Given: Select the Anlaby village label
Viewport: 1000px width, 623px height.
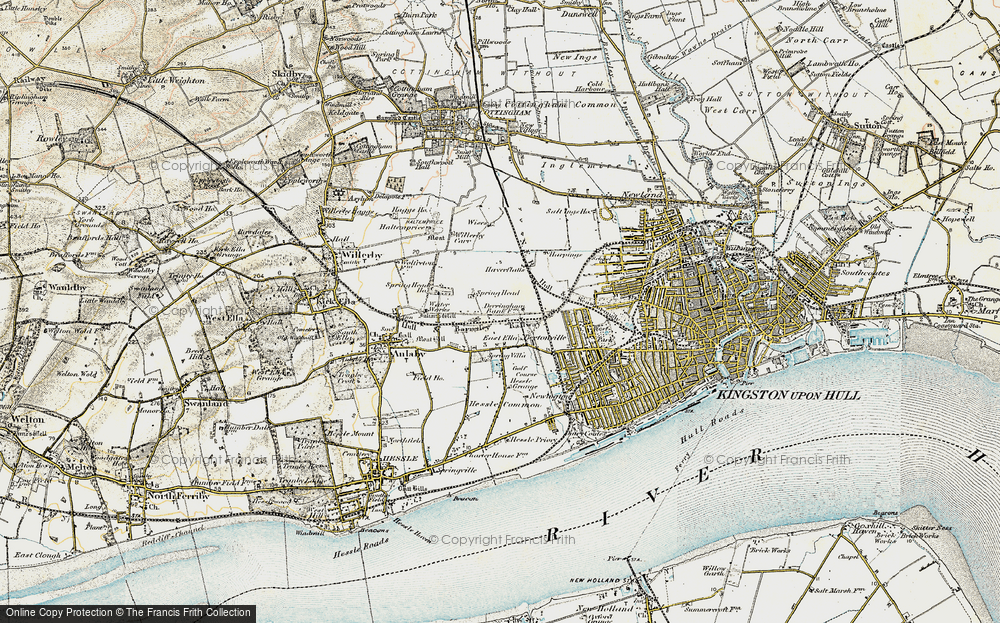Looking at the screenshot, I should [407, 353].
